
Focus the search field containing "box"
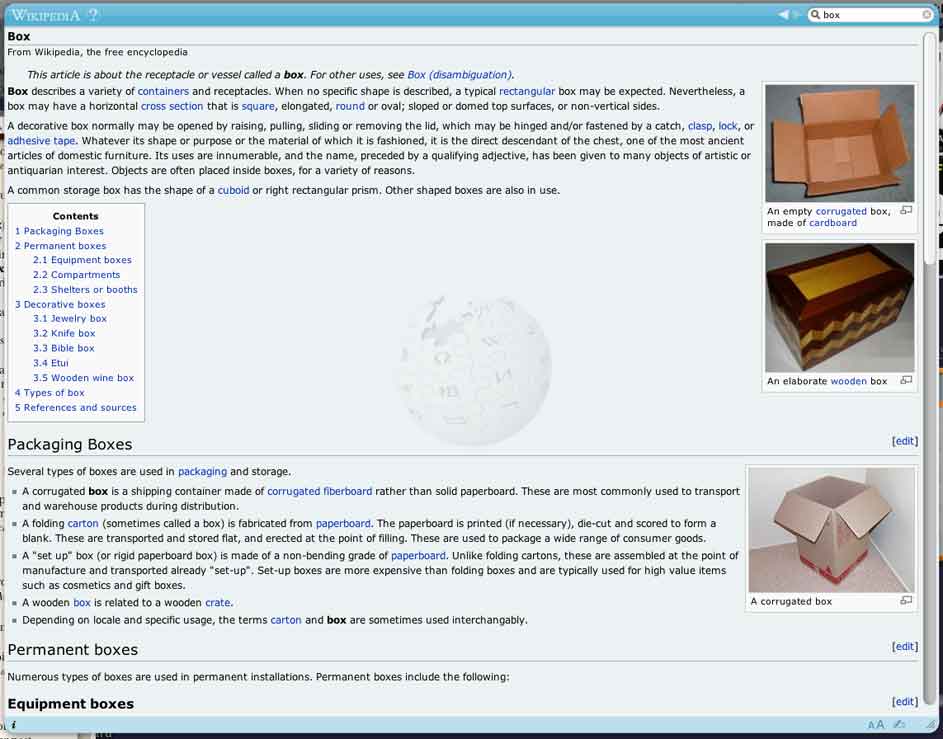point(871,14)
